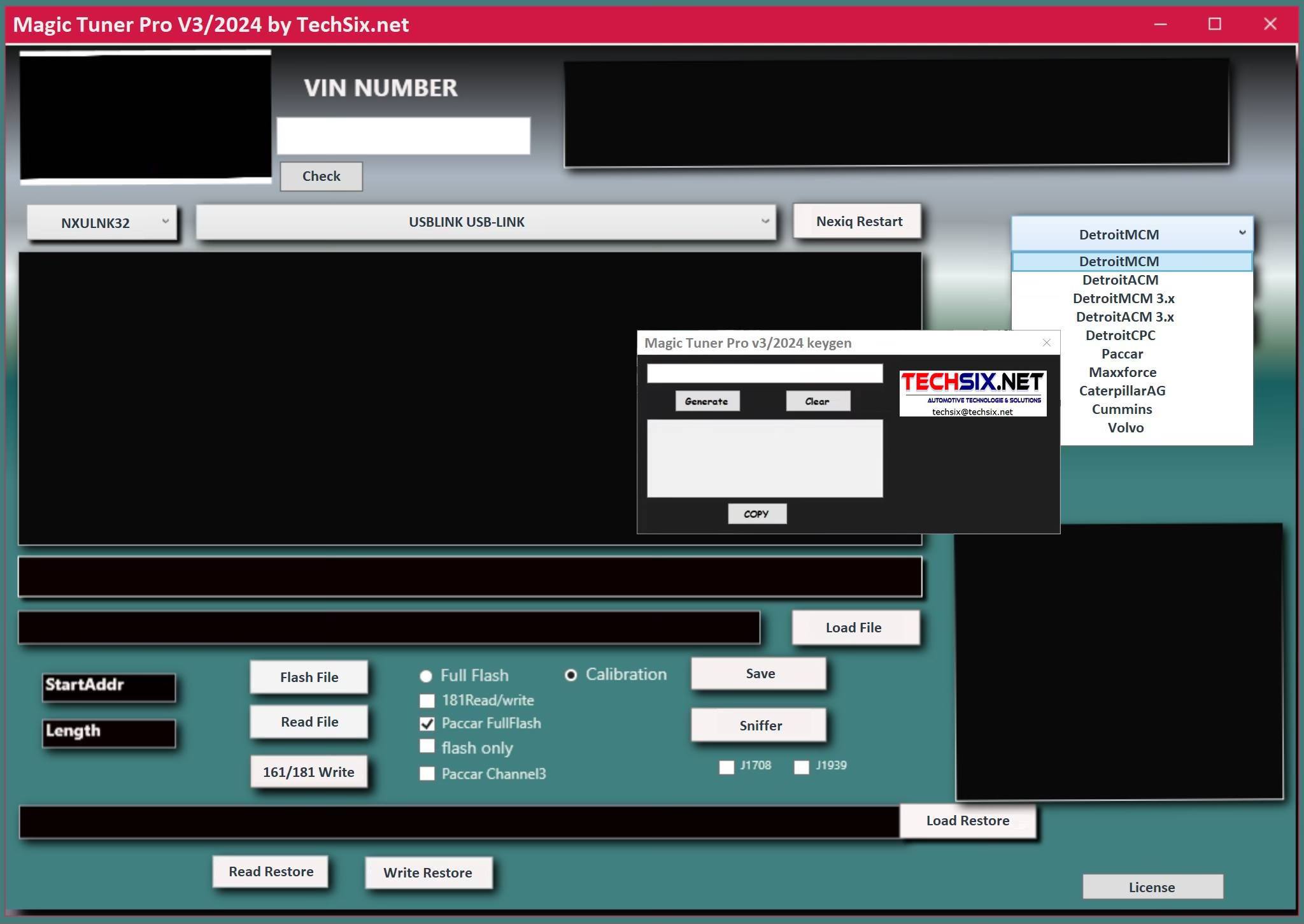
Task: Click the Load Restore button
Action: point(968,821)
